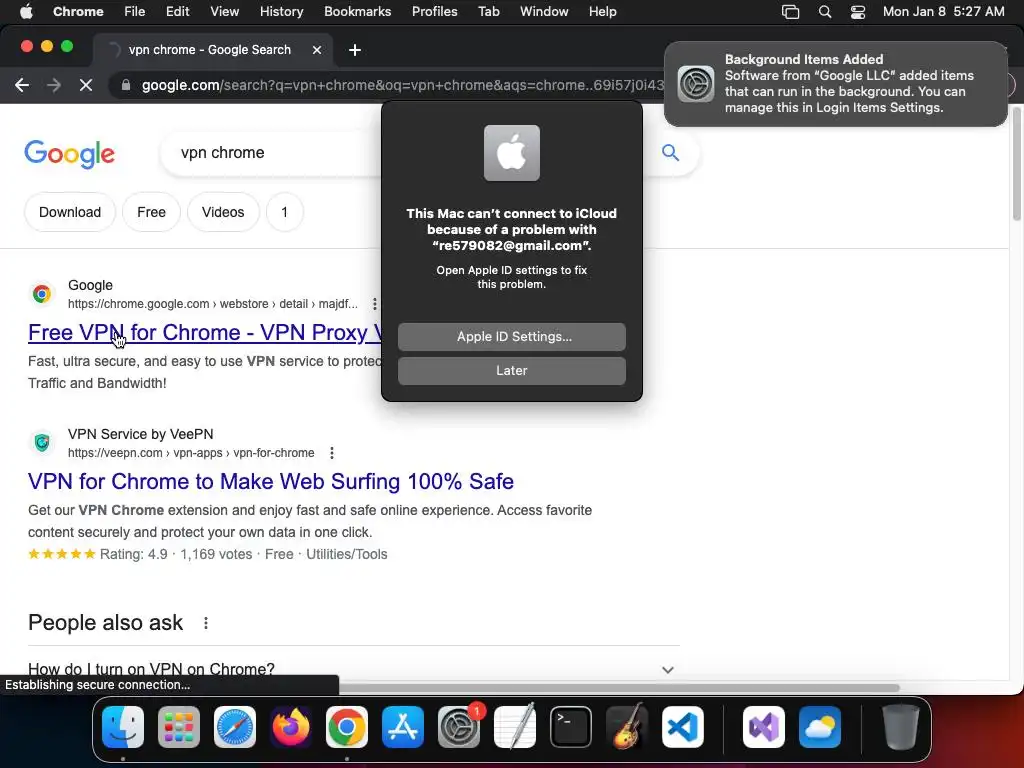Filter results with Free chip
Image resolution: width=1024 pixels, height=768 pixels.
pyautogui.click(x=151, y=212)
